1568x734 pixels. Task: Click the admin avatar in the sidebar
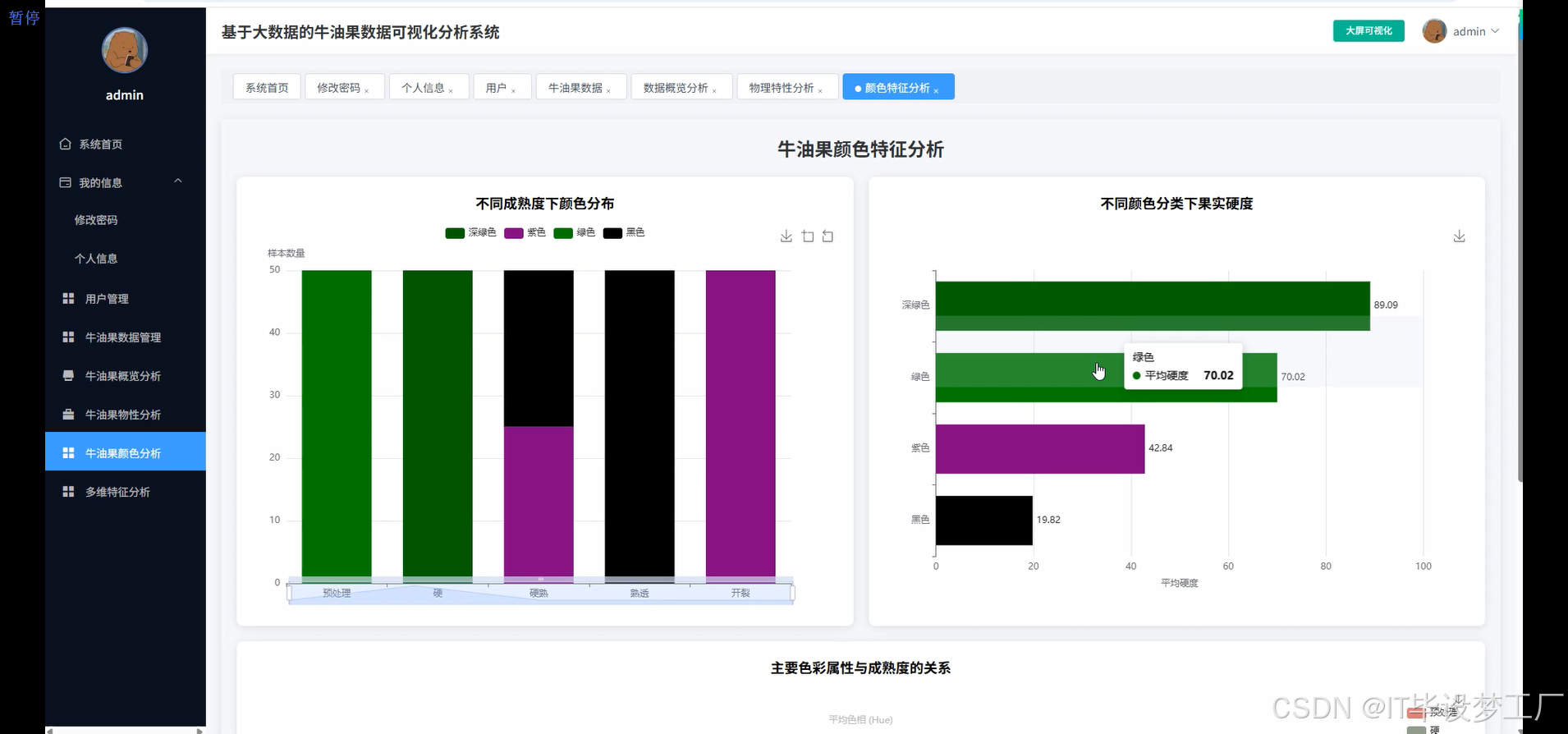coord(125,50)
